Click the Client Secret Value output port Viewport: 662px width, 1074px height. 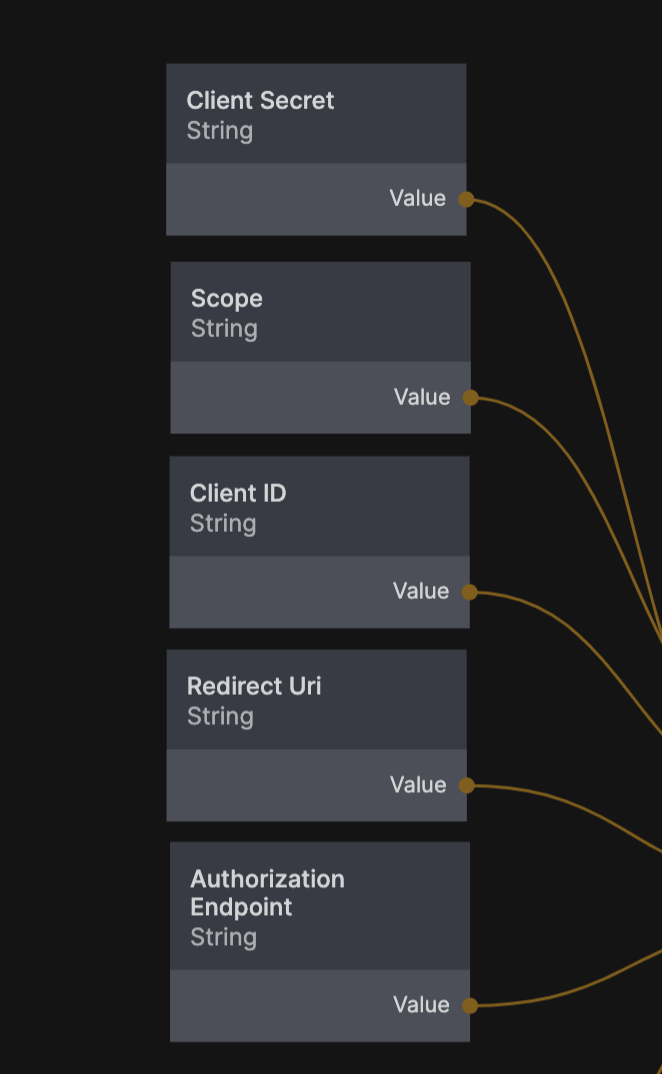[x=466, y=199]
